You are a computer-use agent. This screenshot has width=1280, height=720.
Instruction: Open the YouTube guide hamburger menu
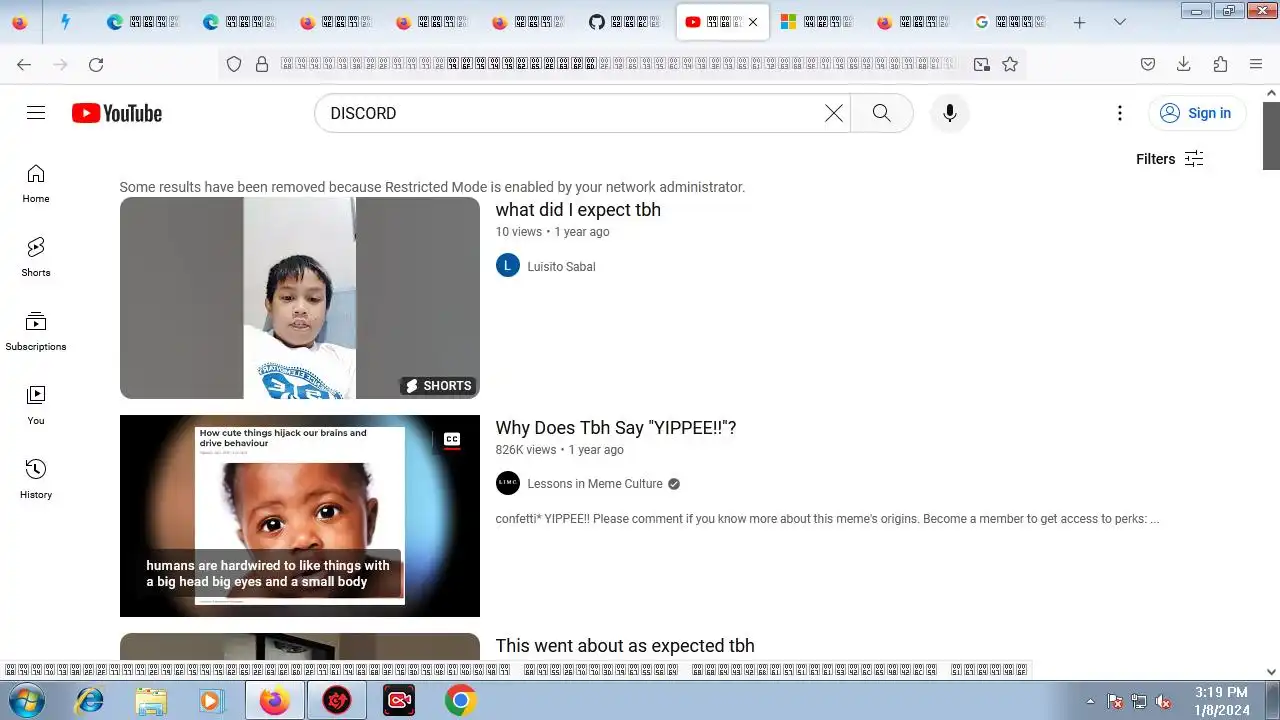(36, 113)
